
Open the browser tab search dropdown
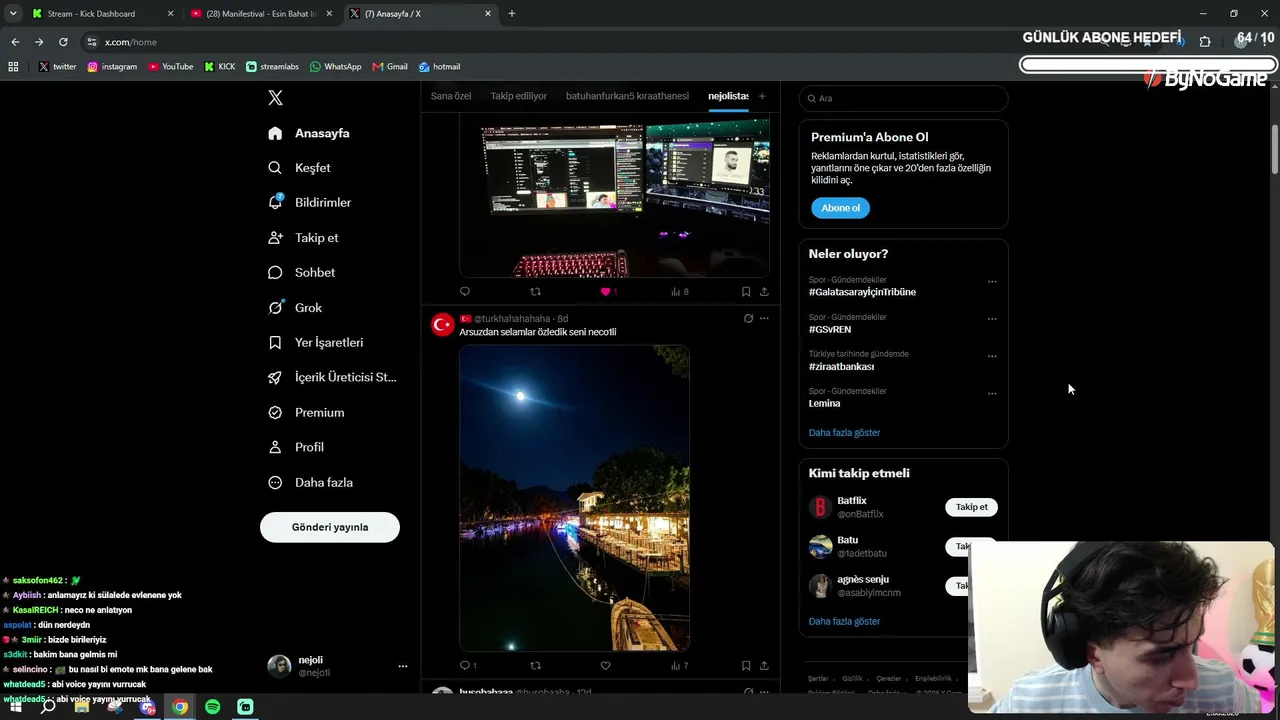(x=13, y=14)
